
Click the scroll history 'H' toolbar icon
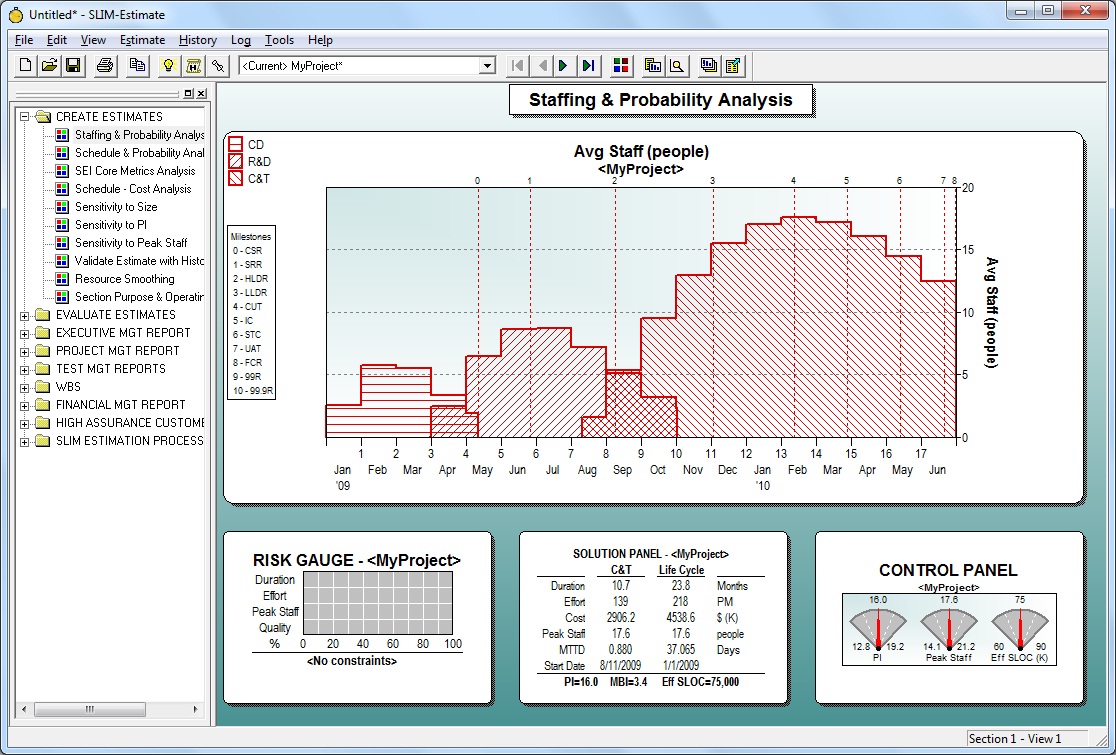tap(193, 65)
